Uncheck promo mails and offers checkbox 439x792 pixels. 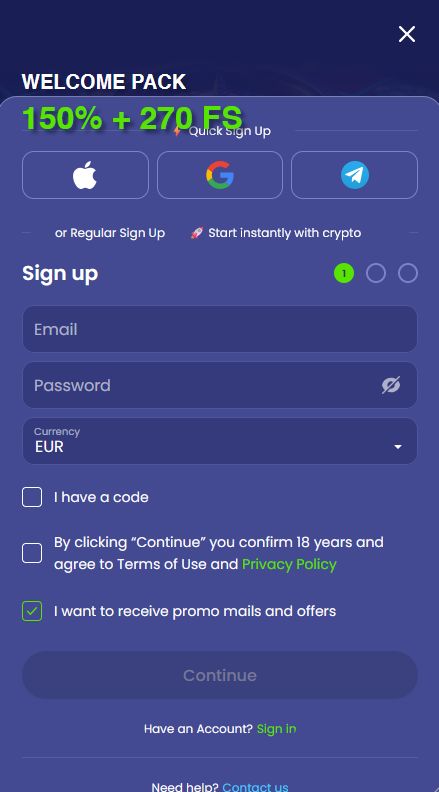(32, 611)
